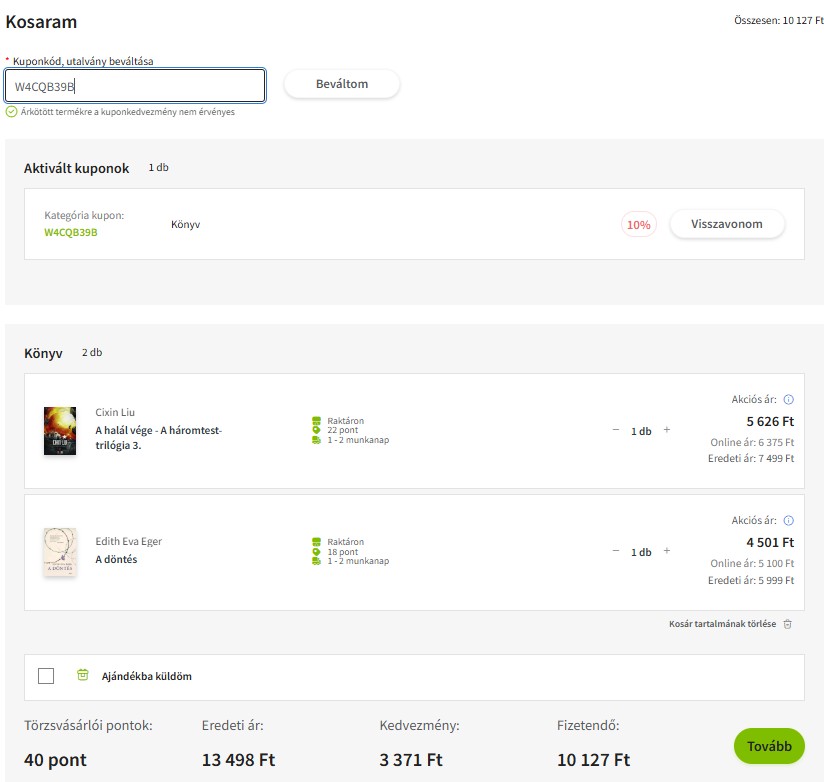
Task: Click the Online ár: 6 375 Ft text
Action: pyautogui.click(x=752, y=443)
